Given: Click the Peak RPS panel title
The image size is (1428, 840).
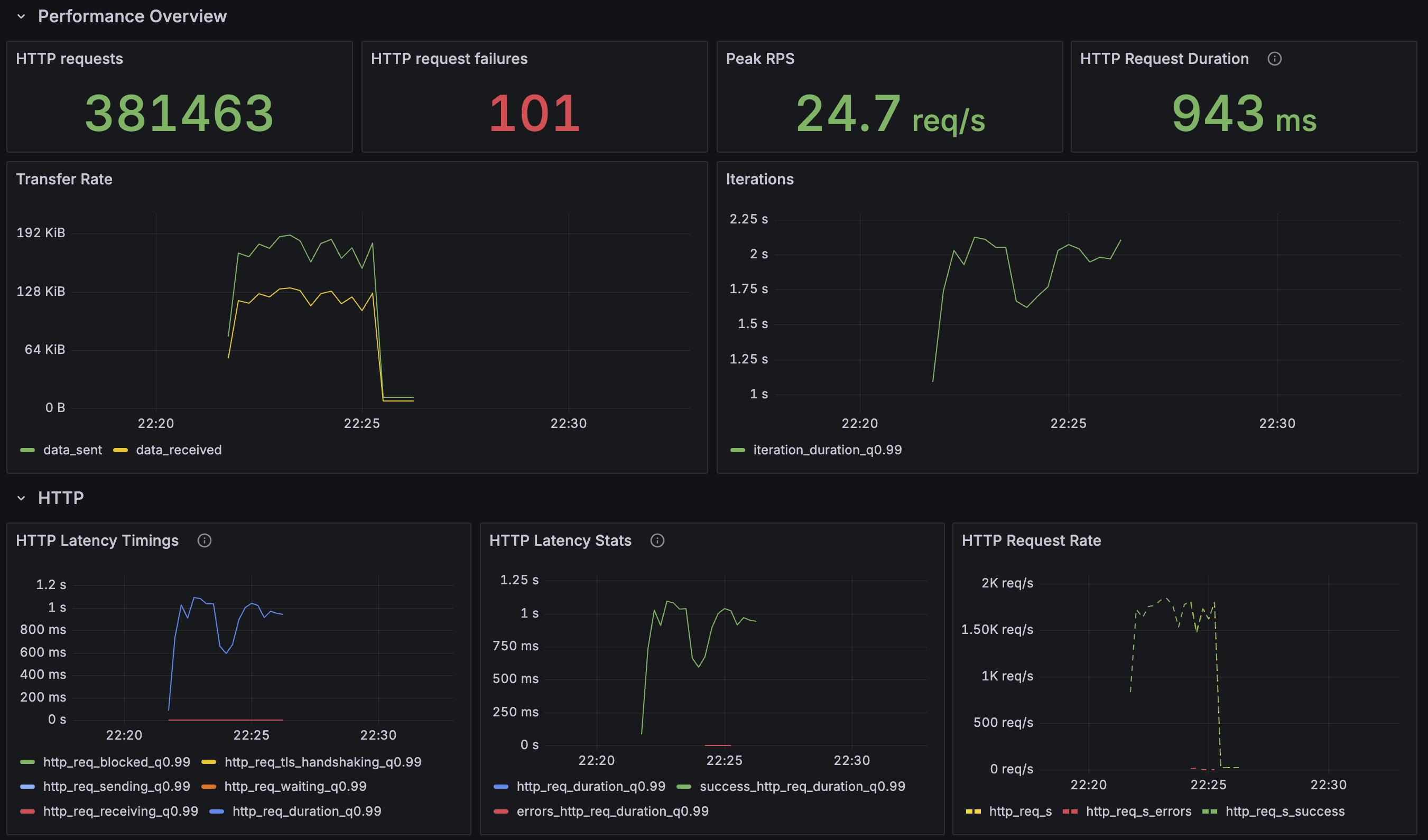Looking at the screenshot, I should pos(760,59).
